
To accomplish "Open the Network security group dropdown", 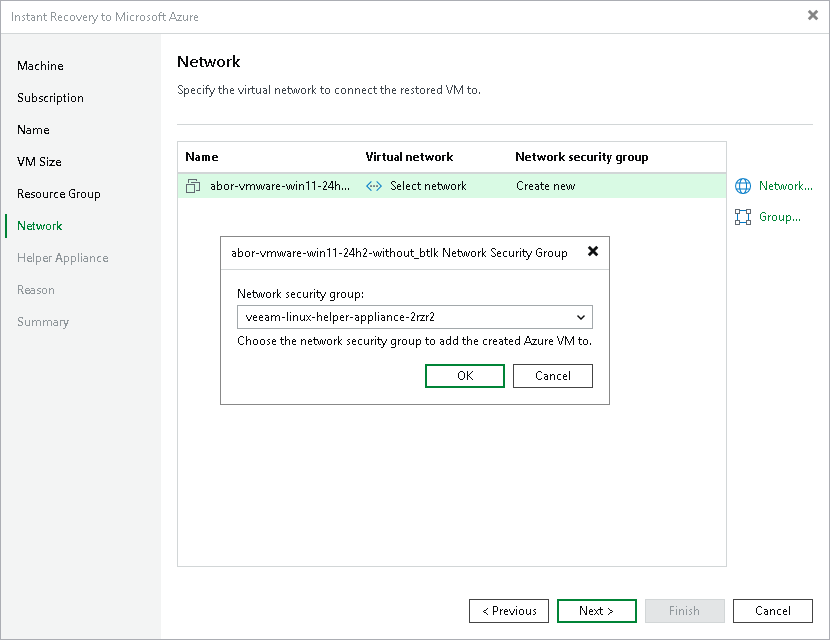I will pos(414,317).
